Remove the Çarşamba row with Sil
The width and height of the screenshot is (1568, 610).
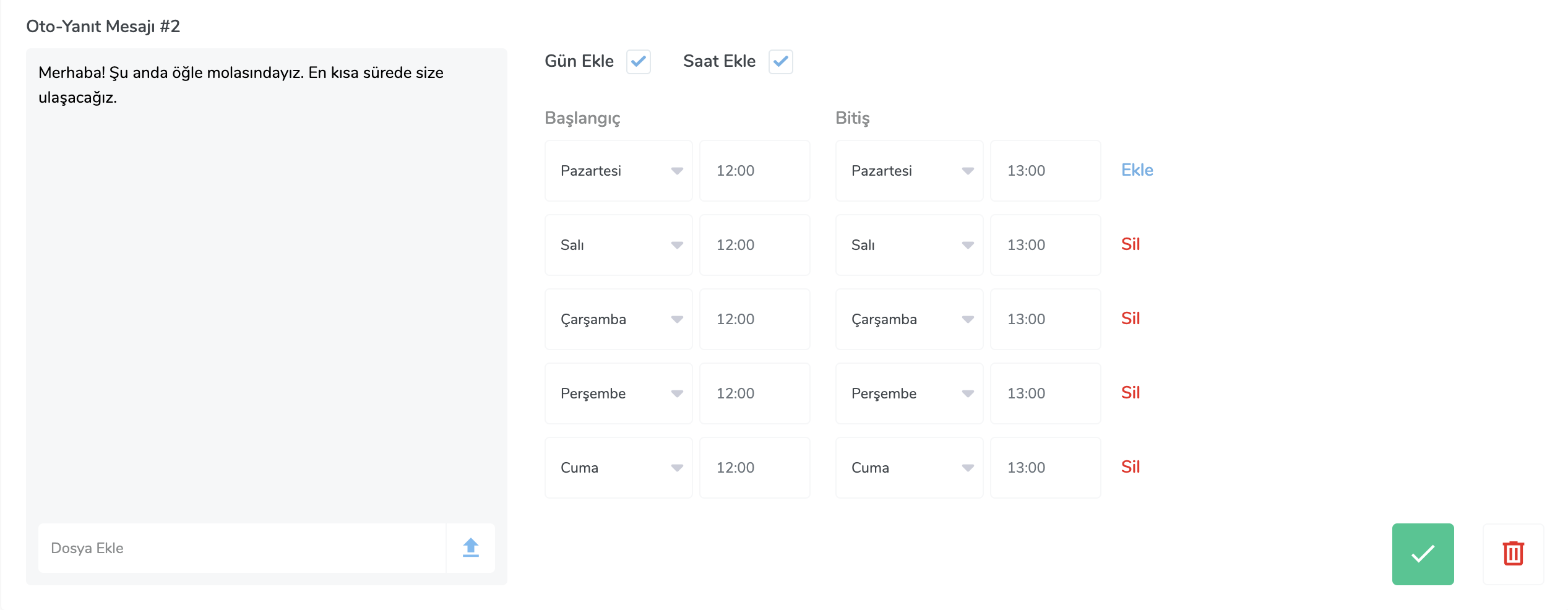point(1131,319)
